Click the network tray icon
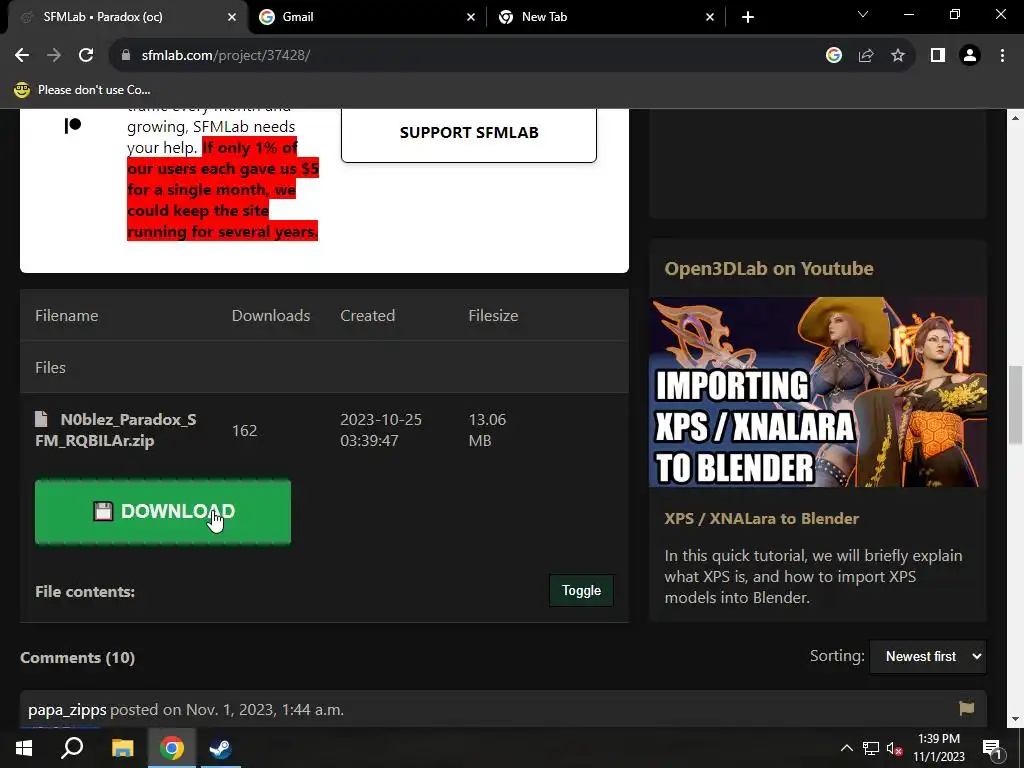1024x768 pixels. point(871,748)
